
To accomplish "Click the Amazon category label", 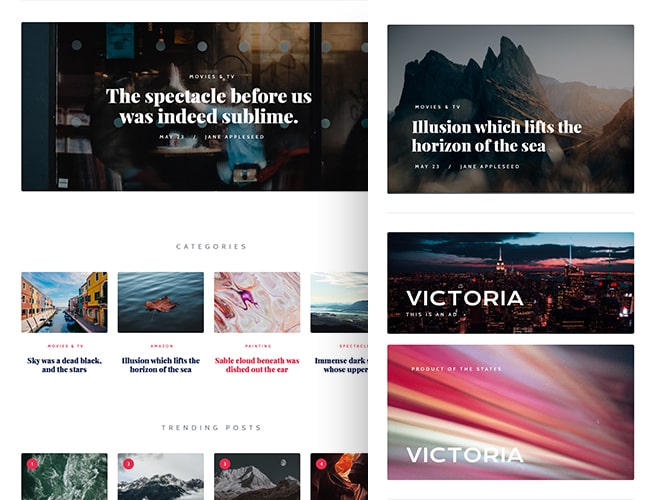I will [x=162, y=346].
